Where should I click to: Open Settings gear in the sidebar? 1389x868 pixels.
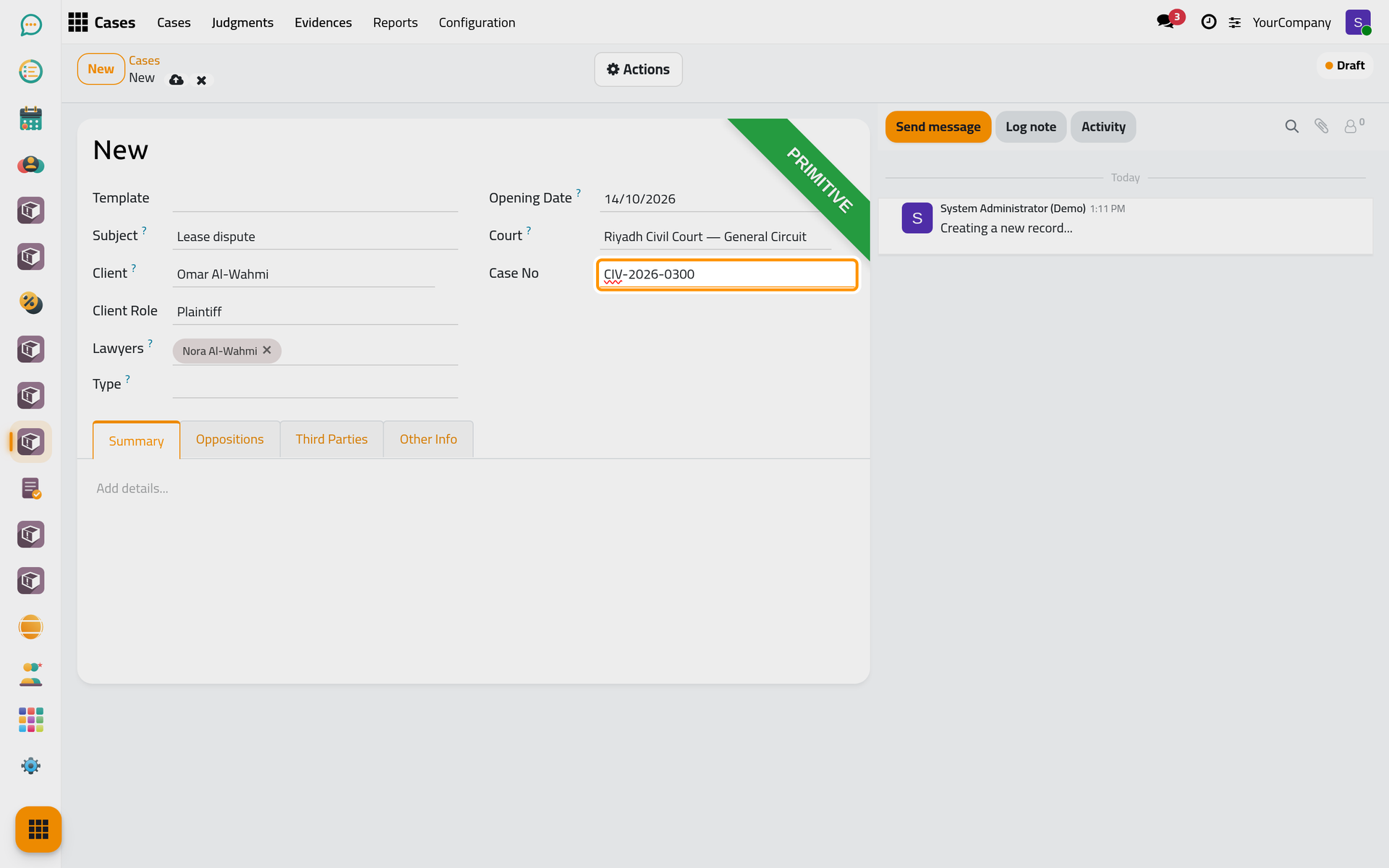[x=30, y=766]
